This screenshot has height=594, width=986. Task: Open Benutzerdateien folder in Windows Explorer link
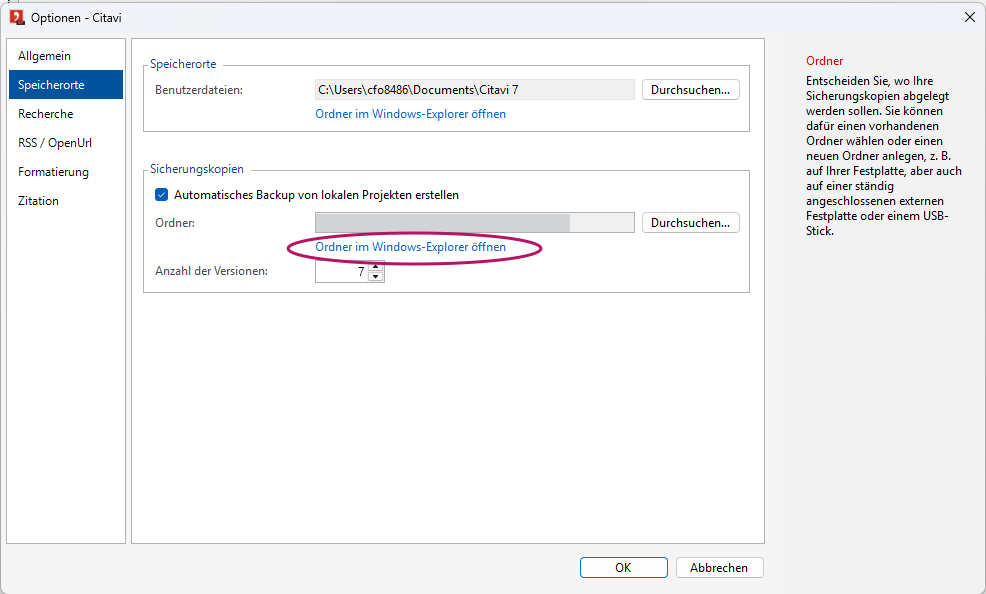click(x=411, y=114)
